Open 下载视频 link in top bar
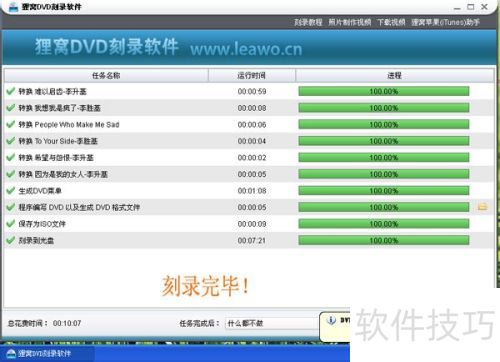Image resolution: width=500 pixels, height=362 pixels. coord(391,22)
